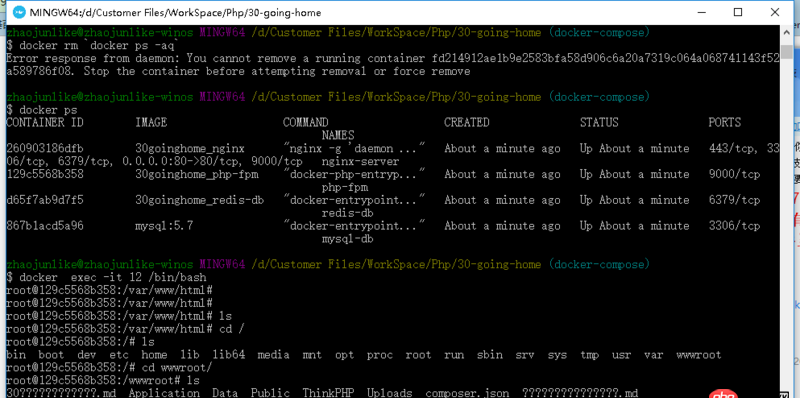
Task: Click container ID d65f7ab9d7f5
Action: point(44,200)
